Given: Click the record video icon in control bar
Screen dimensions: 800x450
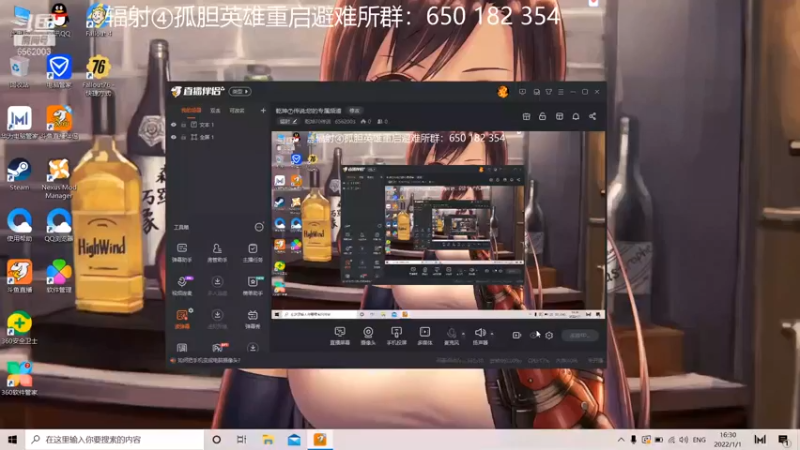Looking at the screenshot, I should coord(516,335).
